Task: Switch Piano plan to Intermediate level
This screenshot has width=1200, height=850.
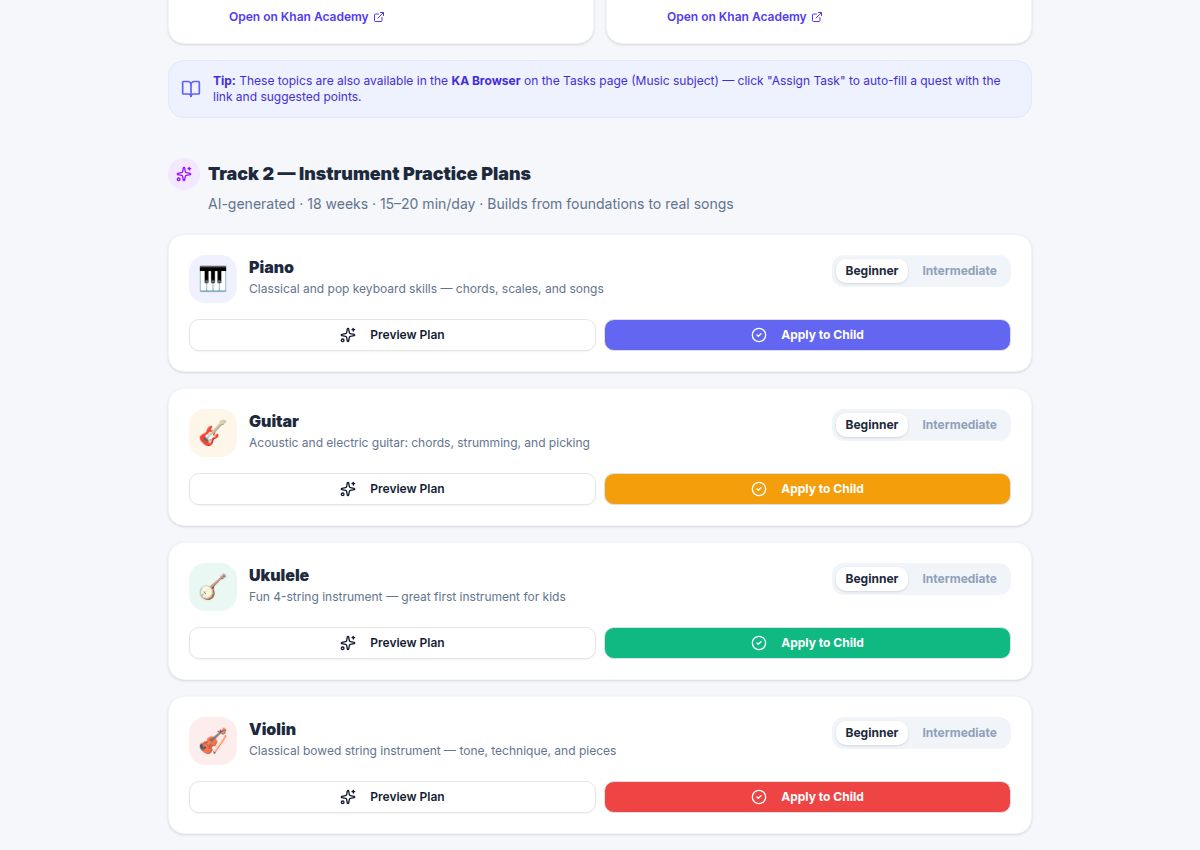Action: point(959,271)
